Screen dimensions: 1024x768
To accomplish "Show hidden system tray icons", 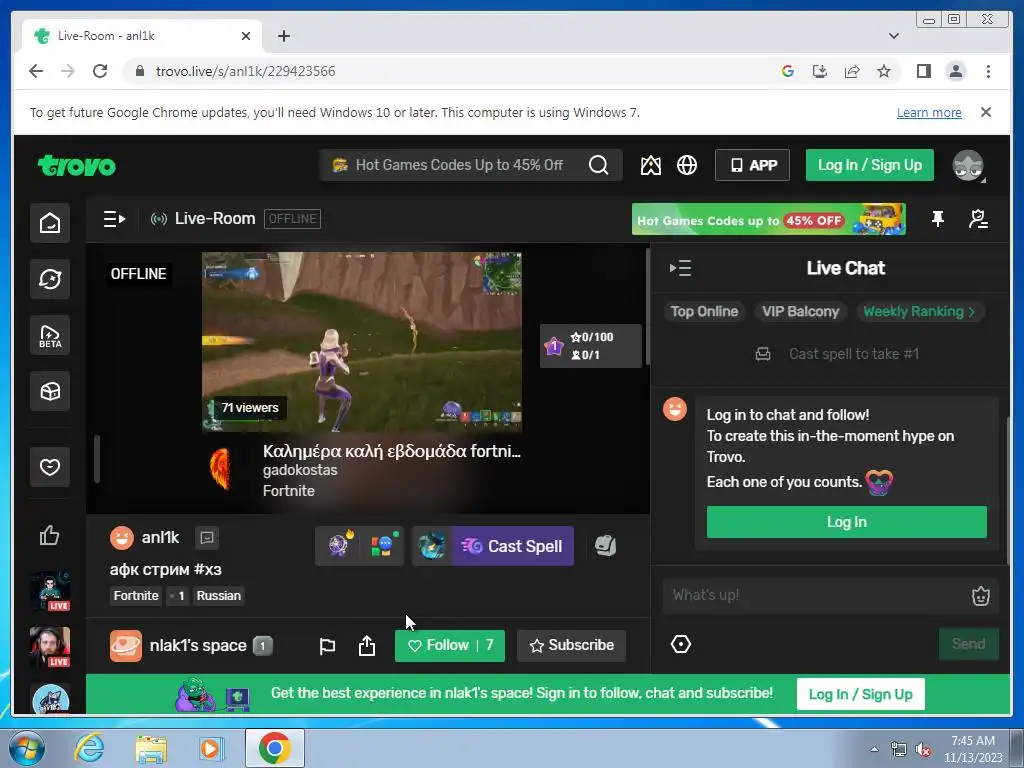I will 874,749.
